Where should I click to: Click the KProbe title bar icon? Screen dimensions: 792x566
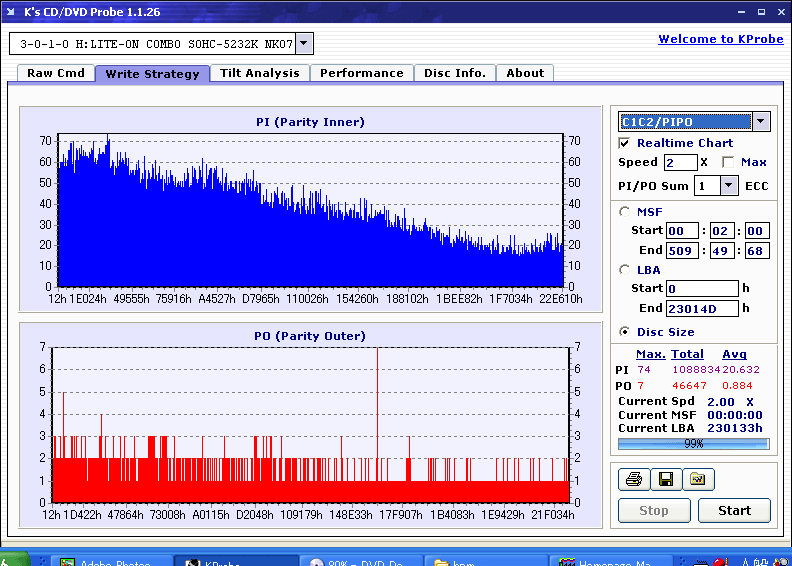pyautogui.click(x=10, y=11)
